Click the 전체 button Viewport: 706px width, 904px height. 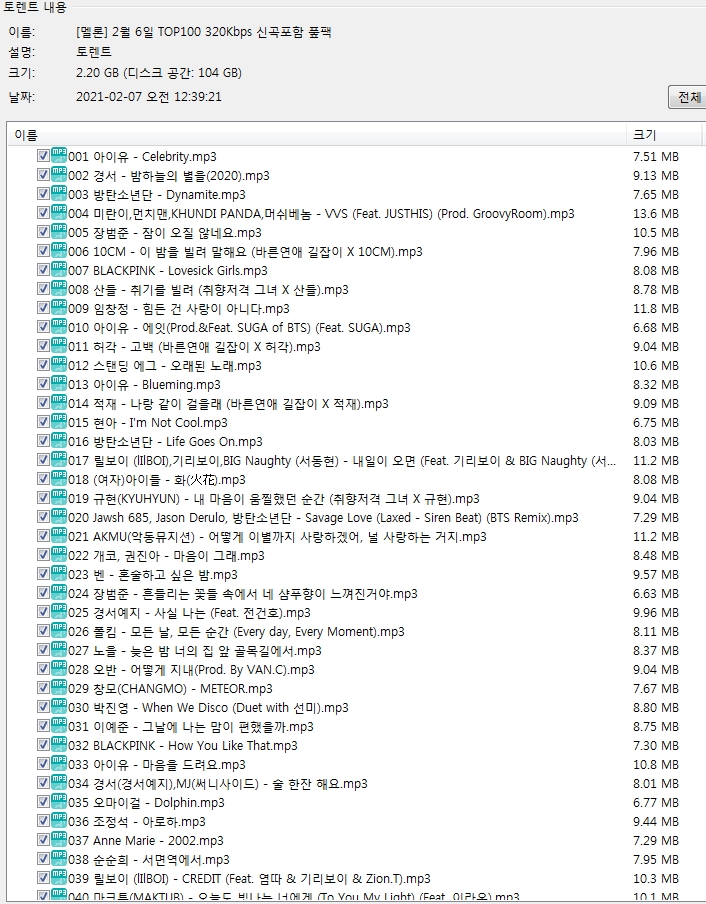click(x=688, y=97)
